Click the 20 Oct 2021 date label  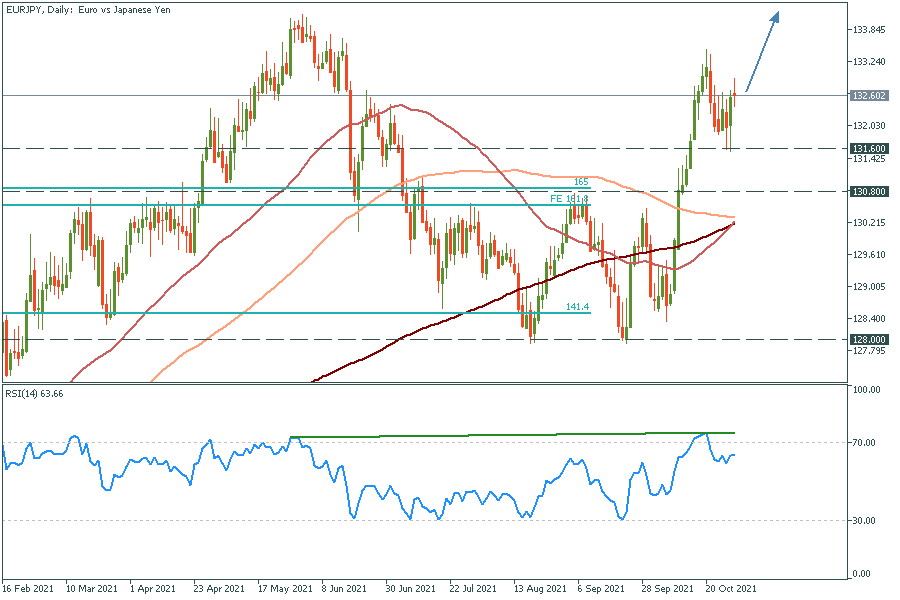(x=730, y=590)
